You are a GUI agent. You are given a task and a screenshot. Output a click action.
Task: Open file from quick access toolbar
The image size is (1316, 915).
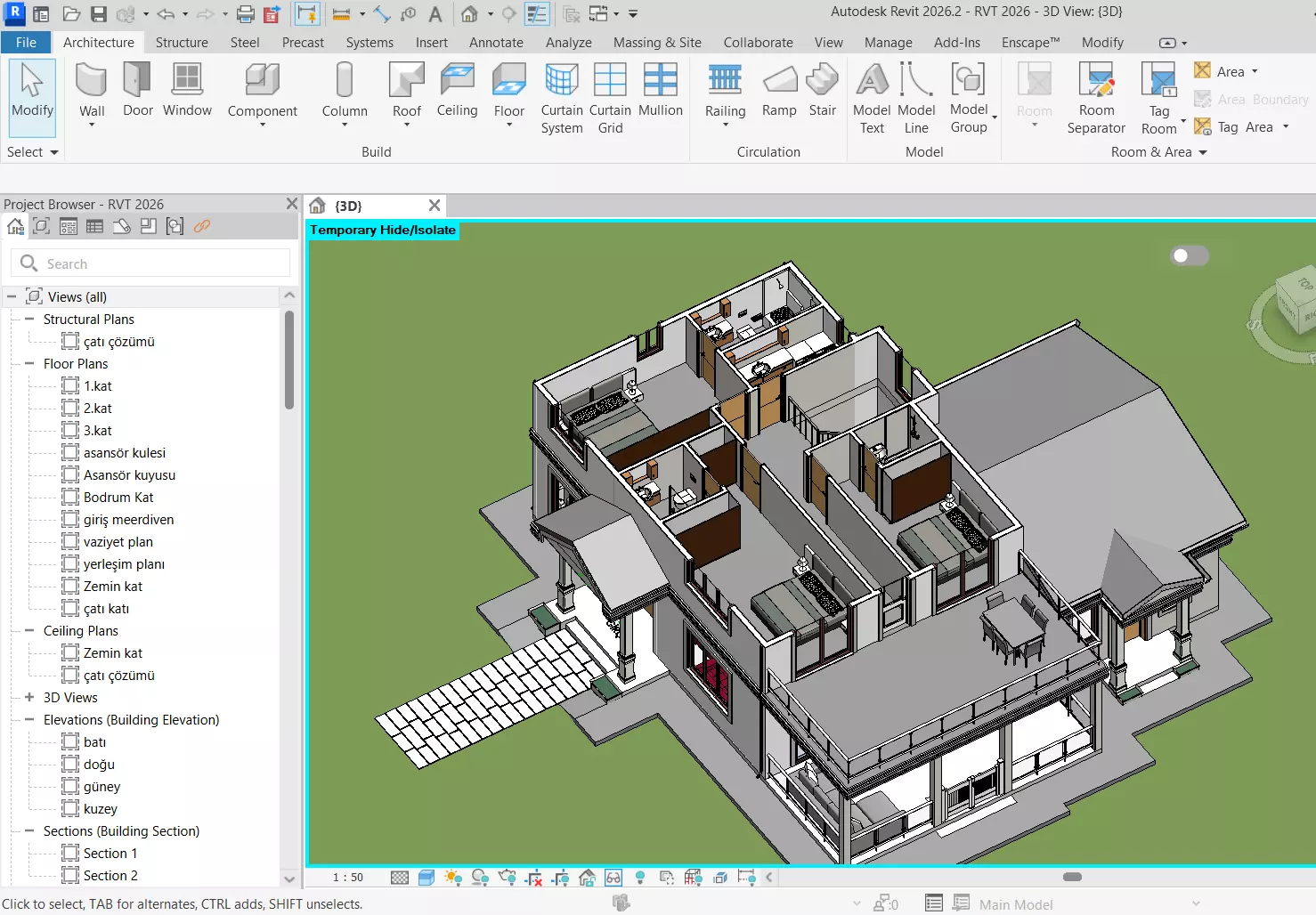click(71, 14)
